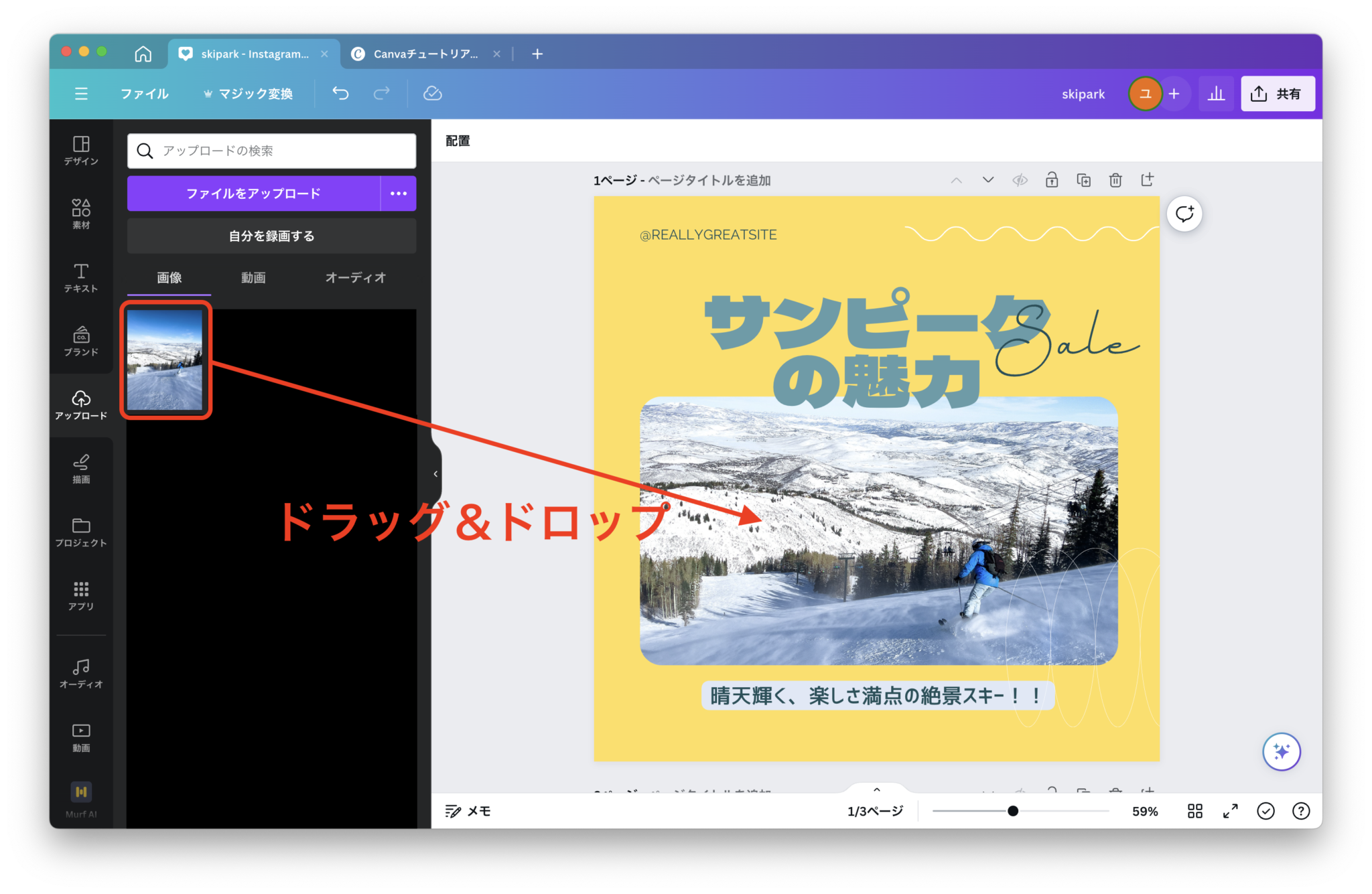The height and width of the screenshot is (894, 1372).
Task: Click the AI sparkle assistant button
Action: point(1282,751)
